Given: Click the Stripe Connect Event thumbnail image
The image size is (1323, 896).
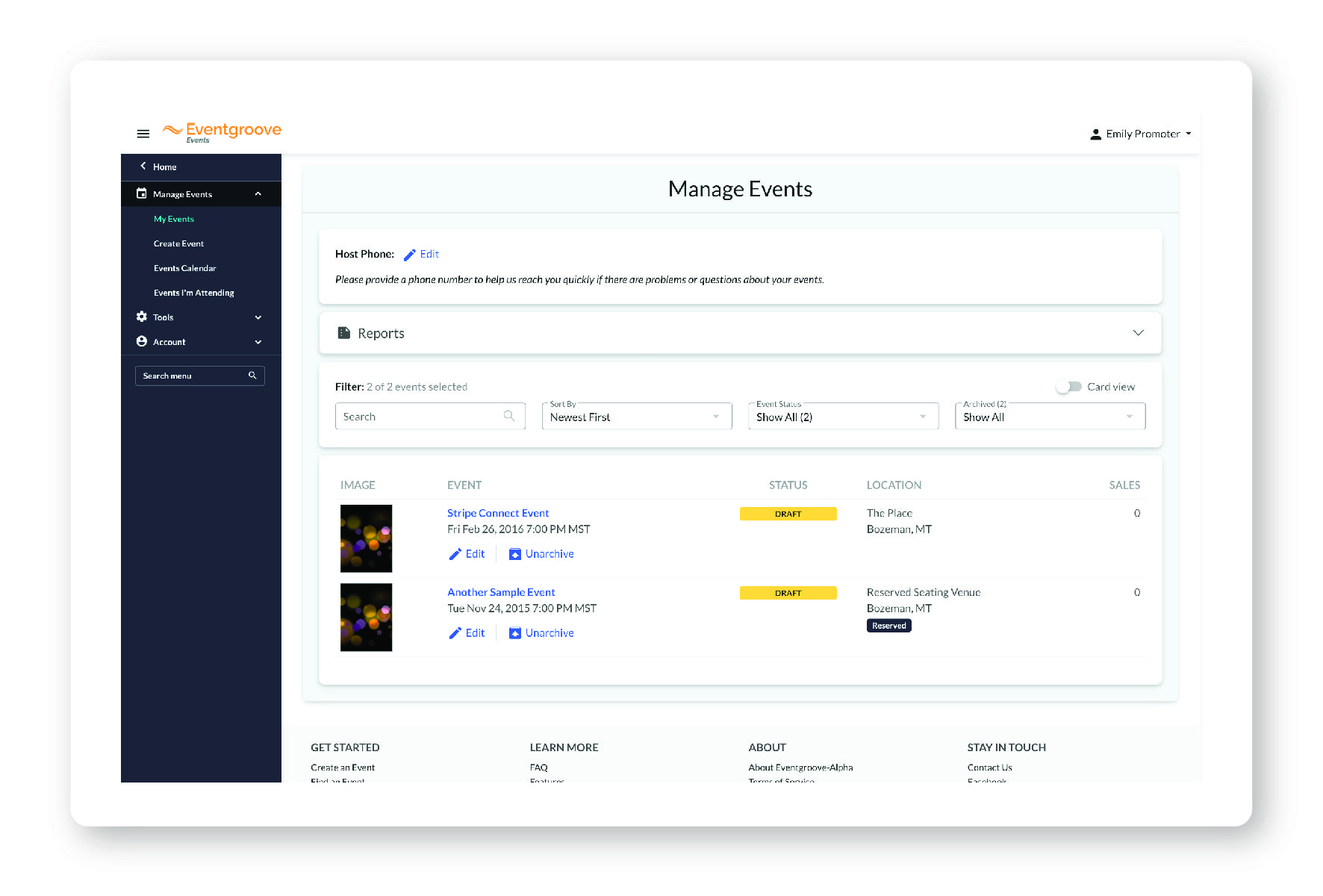Looking at the screenshot, I should click(366, 538).
